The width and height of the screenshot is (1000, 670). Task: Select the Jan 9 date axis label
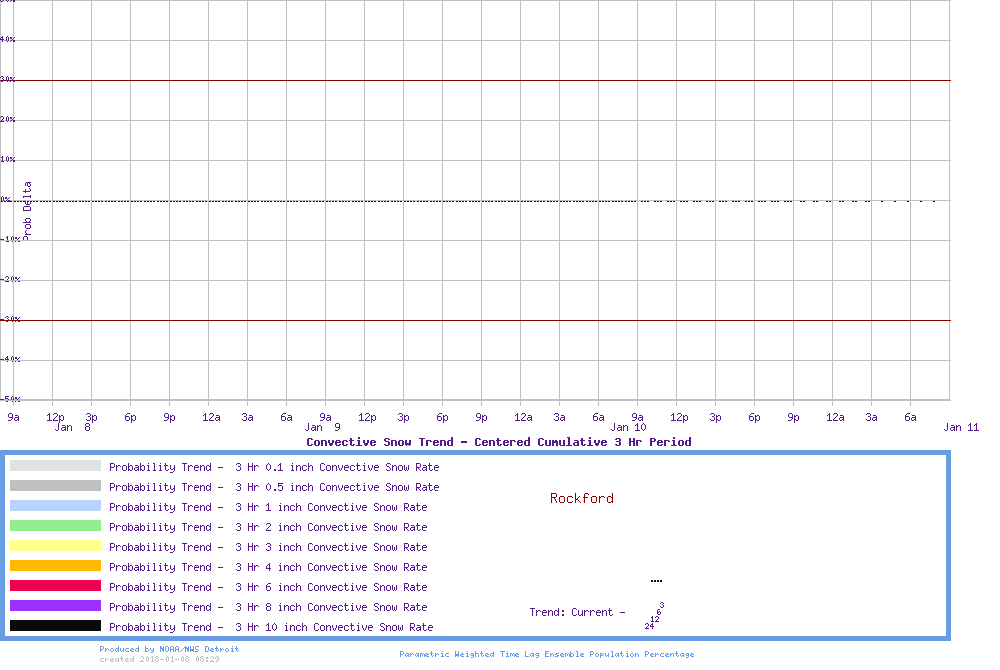coord(322,427)
